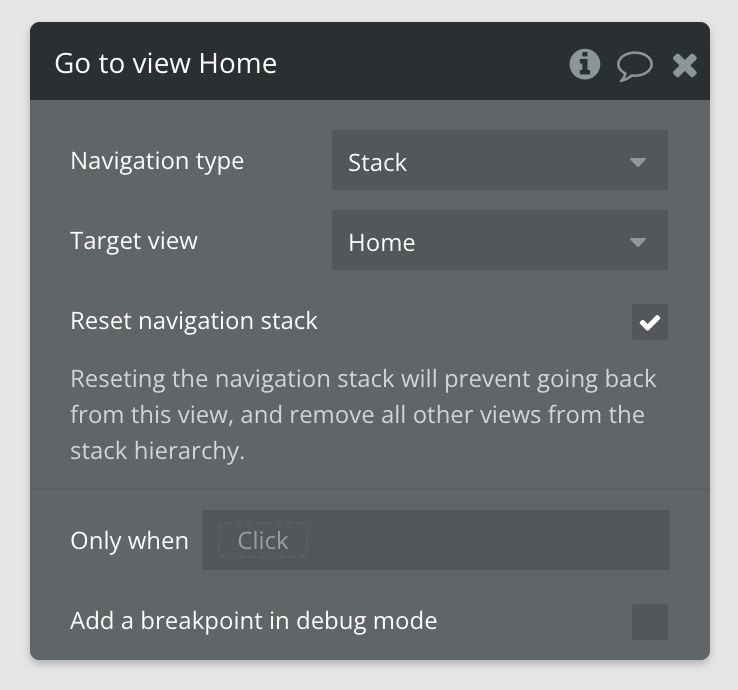738x690 pixels.
Task: Click the divider above the Only when row
Action: tap(370, 489)
